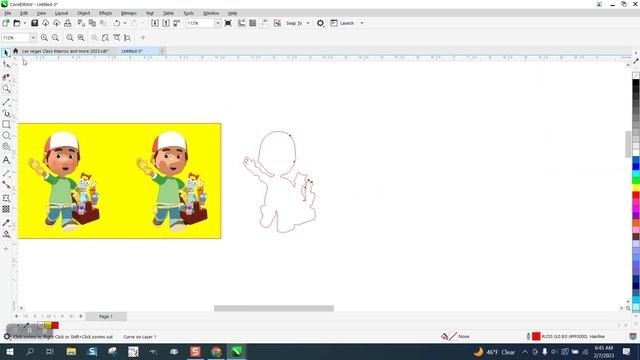Screen dimensions: 640x360
Task: Select the Drop Shadow effects tool
Action: [6, 198]
